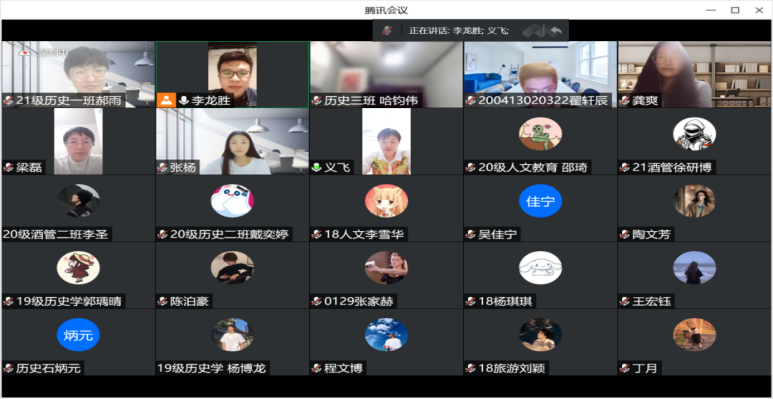Click the green speaking mic icon beside 义飞
Screen dimensions: 773x399
(x=316, y=168)
